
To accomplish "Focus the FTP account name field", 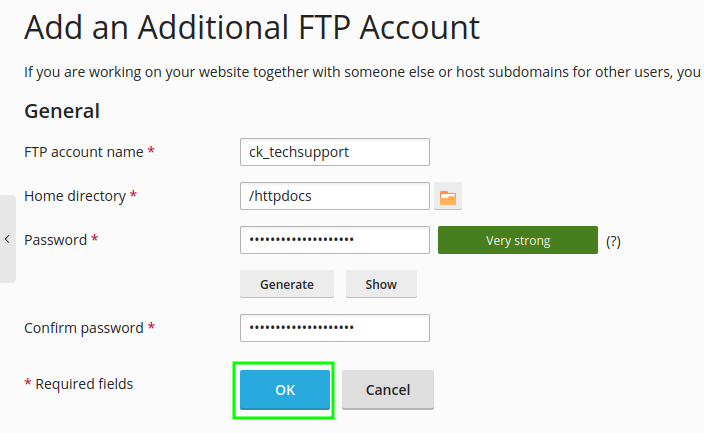I will (x=335, y=152).
